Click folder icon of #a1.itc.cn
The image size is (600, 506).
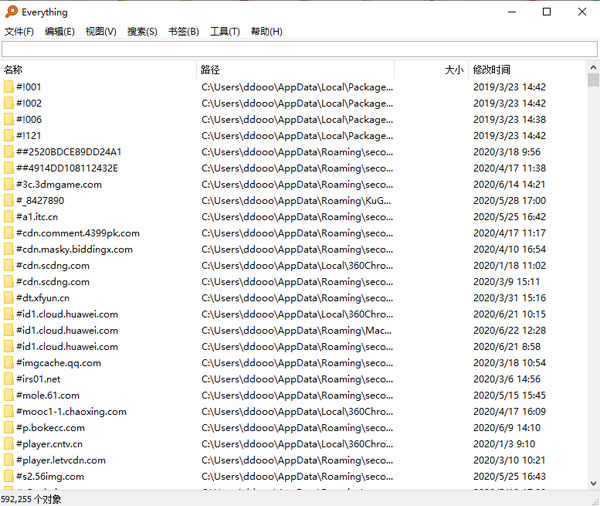(8, 217)
